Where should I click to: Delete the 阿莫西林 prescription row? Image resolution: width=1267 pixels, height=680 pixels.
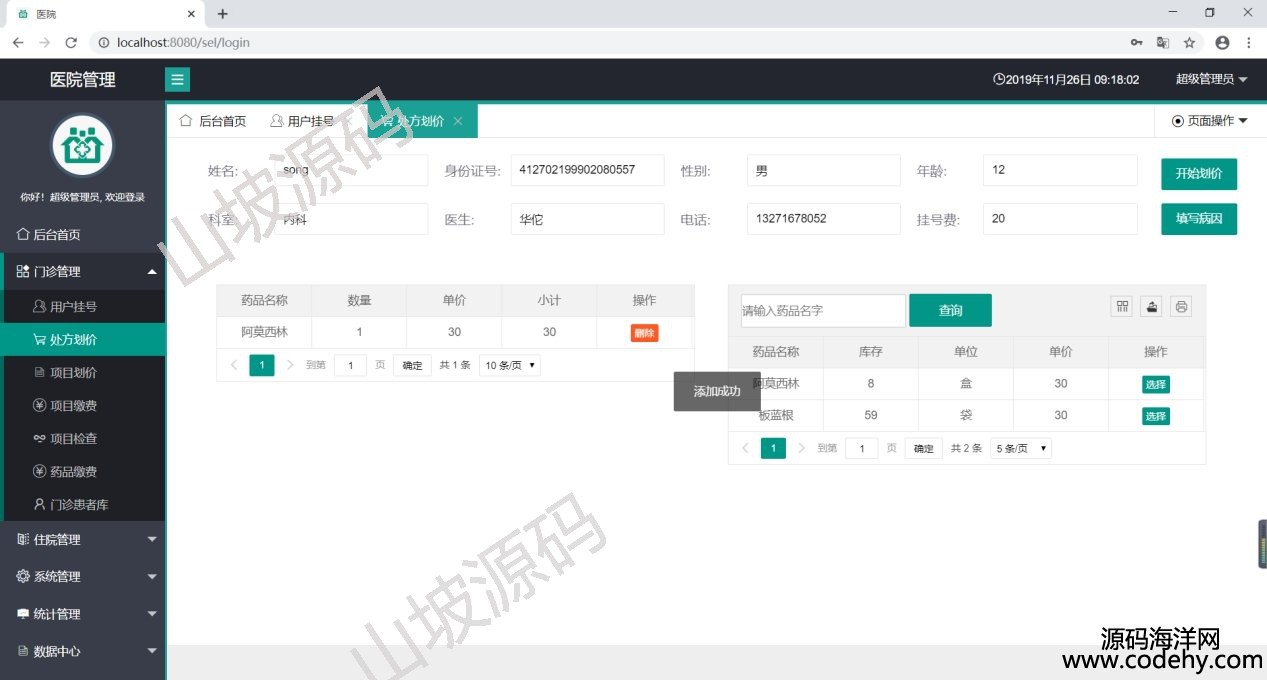(x=645, y=333)
